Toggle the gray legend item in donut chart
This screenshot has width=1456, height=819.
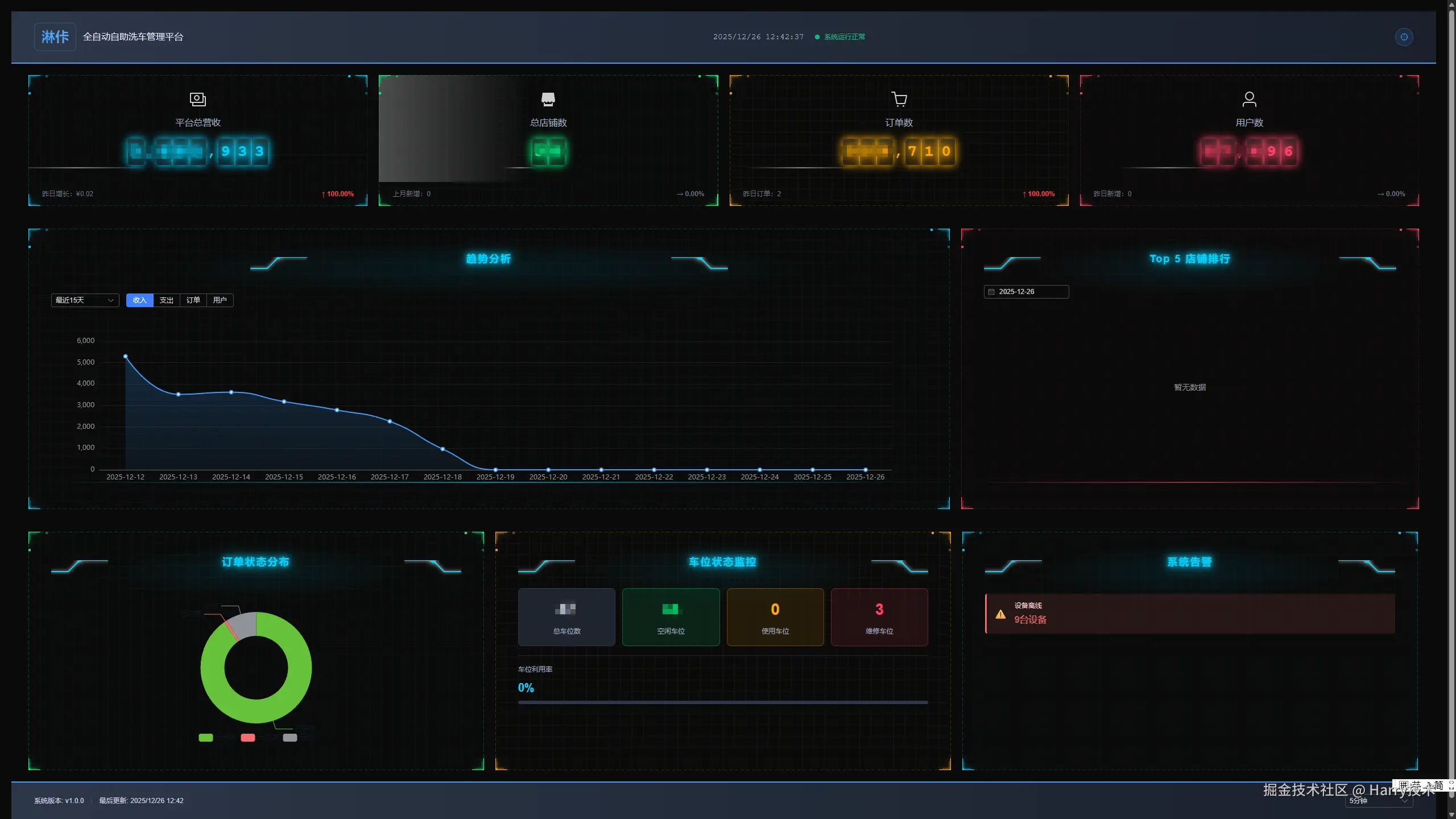click(290, 738)
